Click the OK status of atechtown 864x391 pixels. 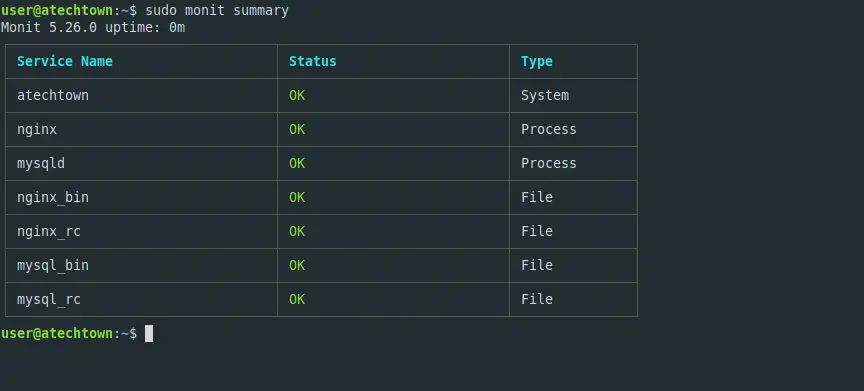click(297, 95)
